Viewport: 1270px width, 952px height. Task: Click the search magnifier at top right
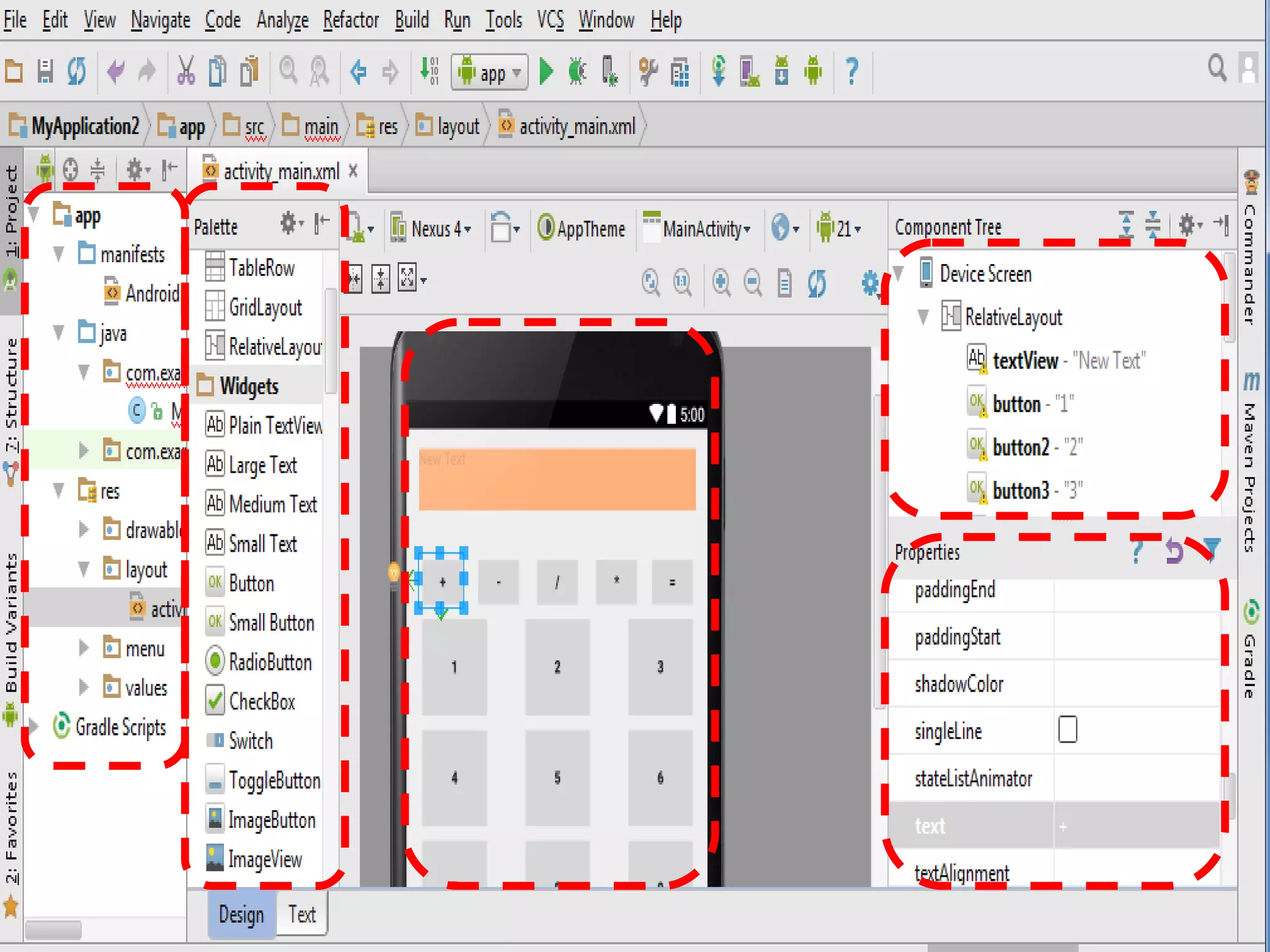[x=1217, y=68]
